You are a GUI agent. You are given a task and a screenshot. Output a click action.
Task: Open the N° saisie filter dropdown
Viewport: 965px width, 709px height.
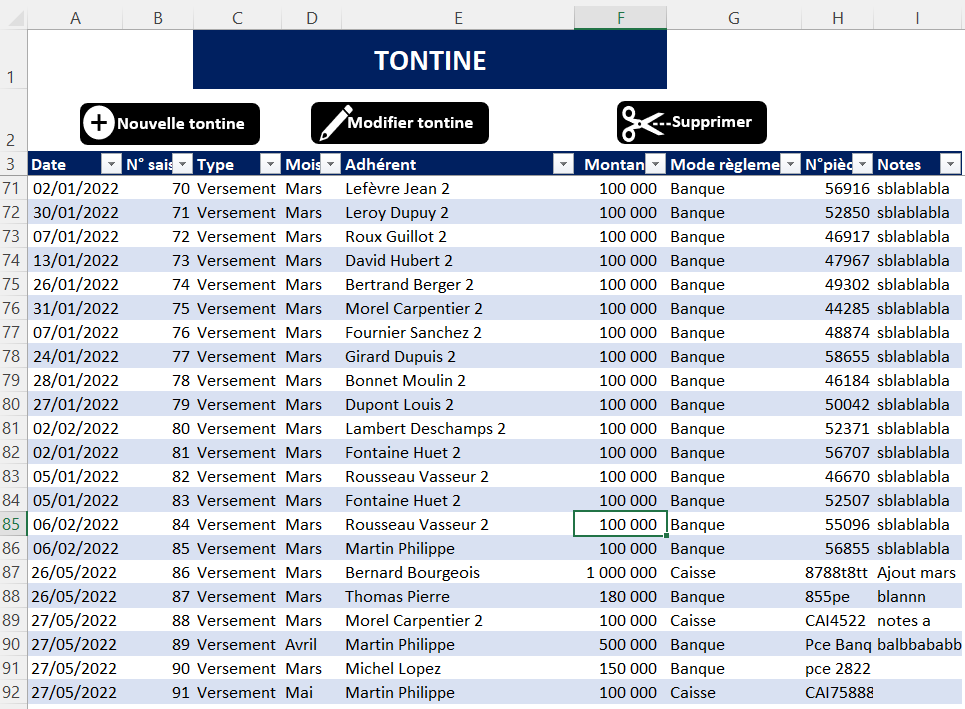point(183,164)
